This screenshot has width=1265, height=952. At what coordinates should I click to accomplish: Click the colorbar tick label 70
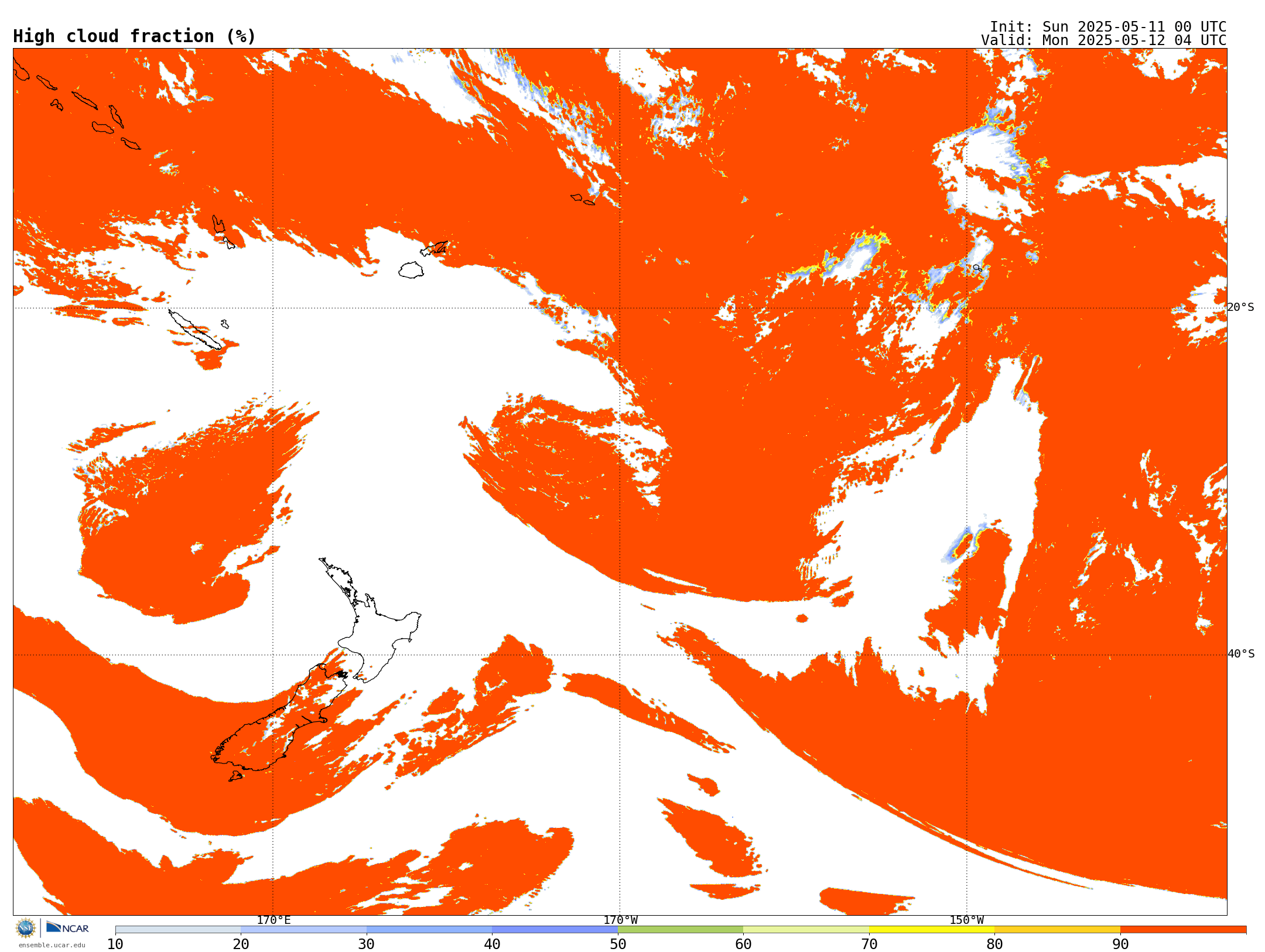point(869,944)
